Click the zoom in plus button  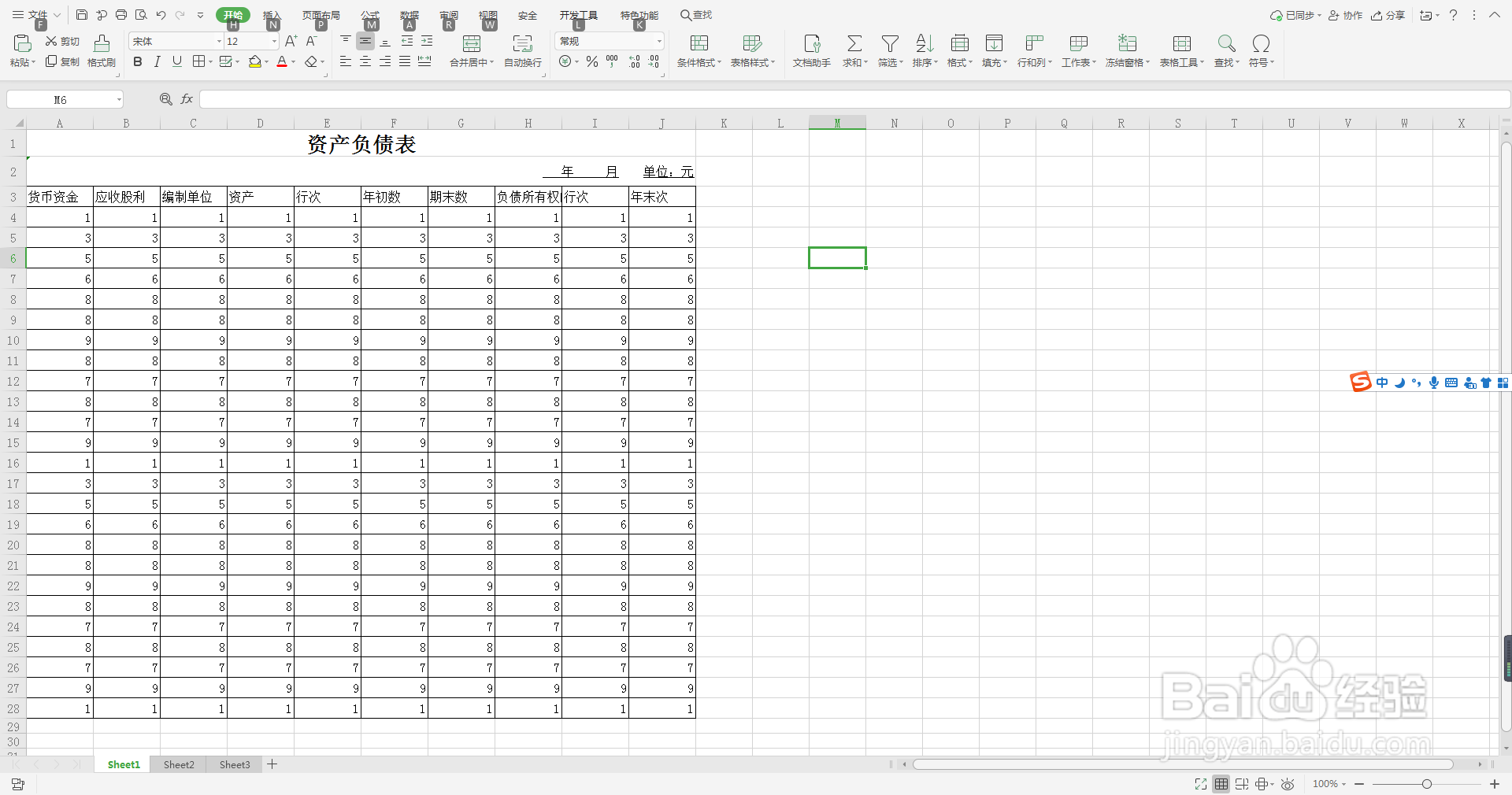click(1494, 784)
